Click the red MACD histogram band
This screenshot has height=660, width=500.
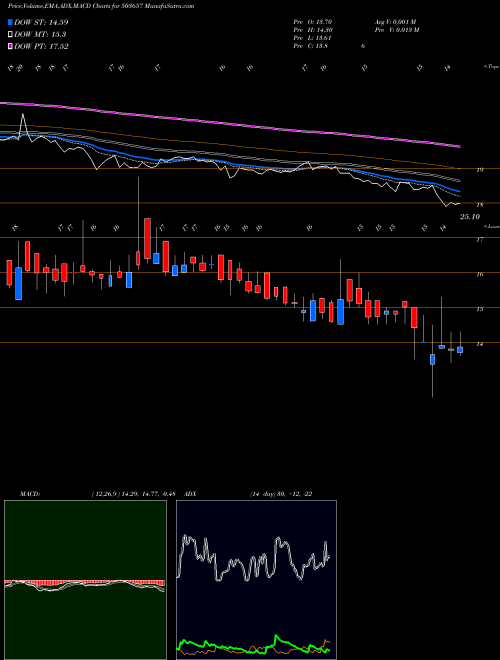[x=84, y=582]
